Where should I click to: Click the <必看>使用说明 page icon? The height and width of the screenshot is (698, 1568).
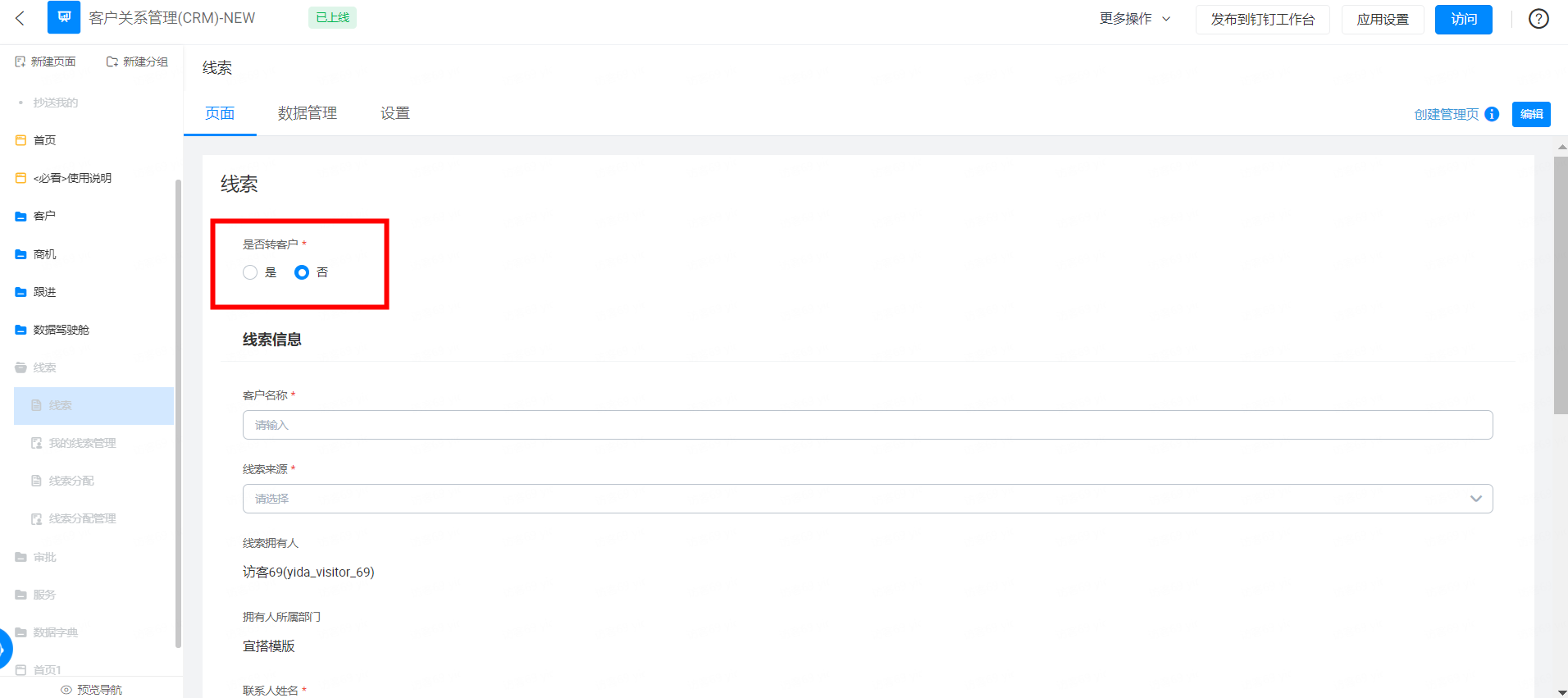point(21,178)
